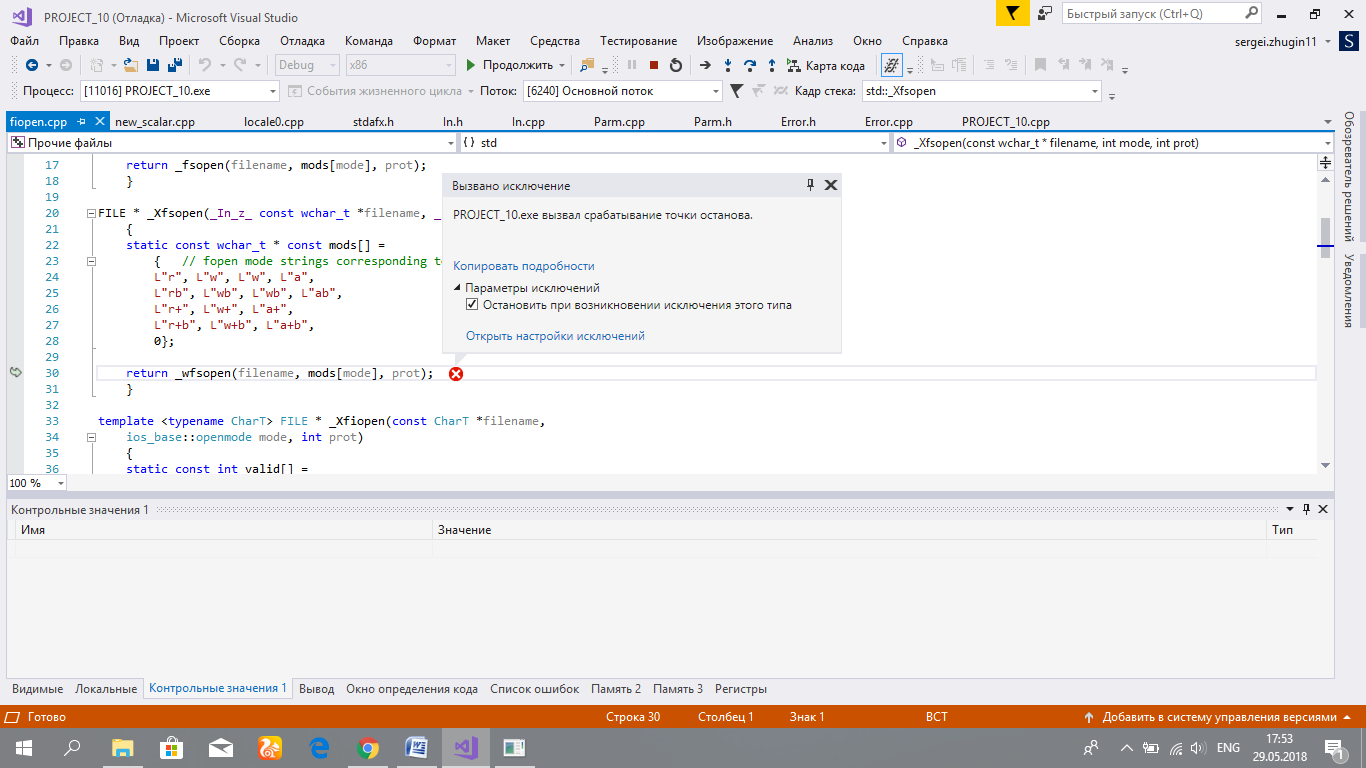Click 'Открыть настройки исключений' link
Image resolution: width=1366 pixels, height=768 pixels.
point(555,336)
